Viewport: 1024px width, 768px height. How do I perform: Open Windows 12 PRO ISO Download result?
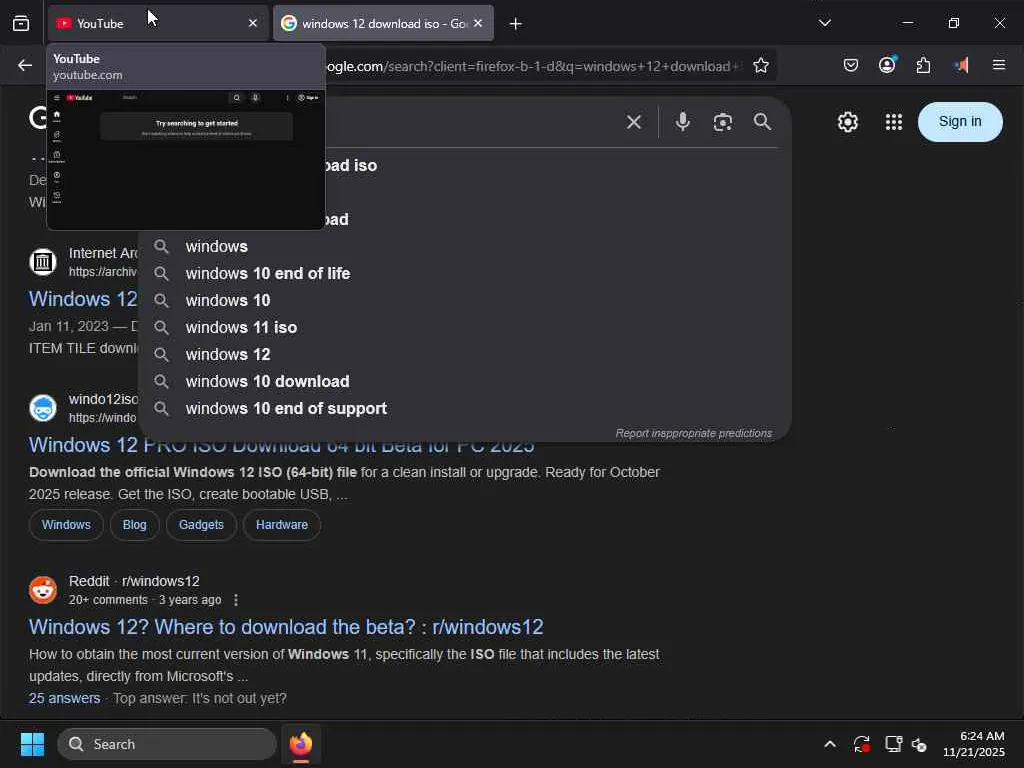[x=281, y=445]
